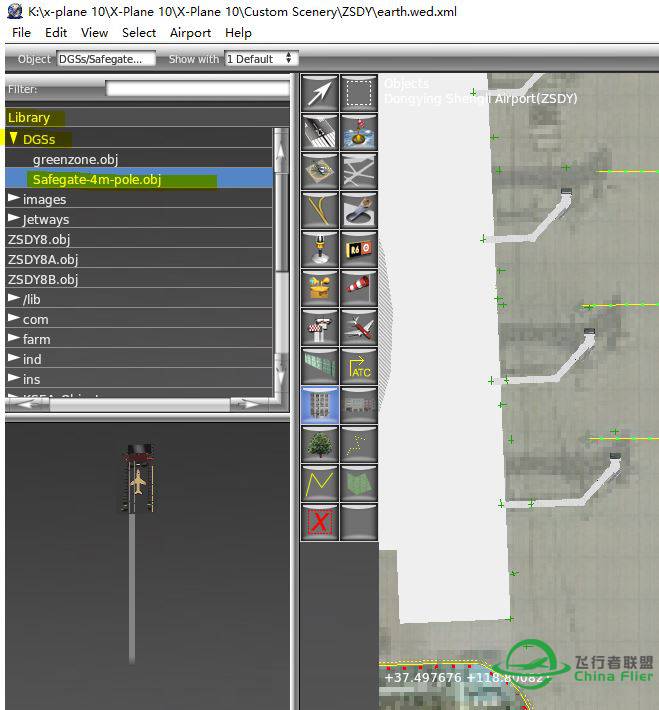The width and height of the screenshot is (659, 710).
Task: Select the highlighted Object placement tool
Action: click(320, 405)
